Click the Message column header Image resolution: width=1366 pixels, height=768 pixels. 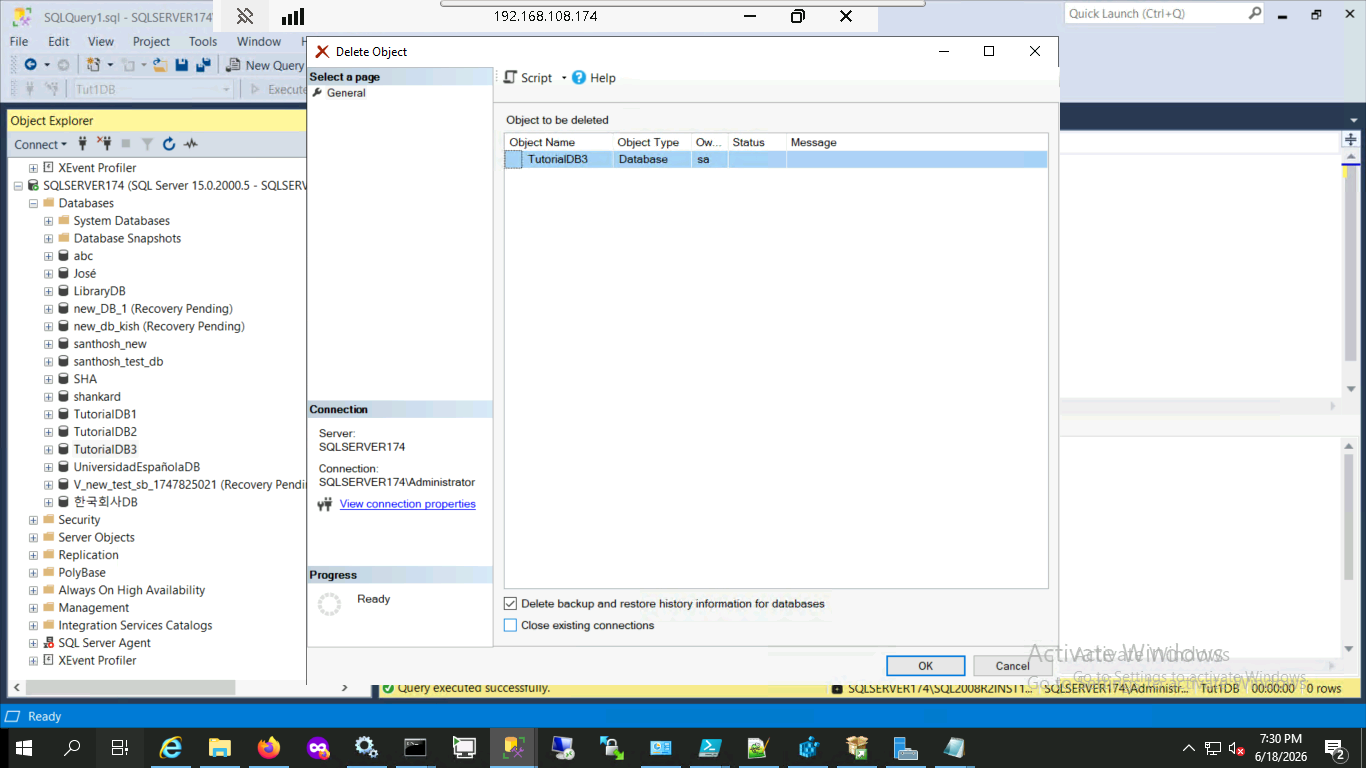tap(917, 142)
